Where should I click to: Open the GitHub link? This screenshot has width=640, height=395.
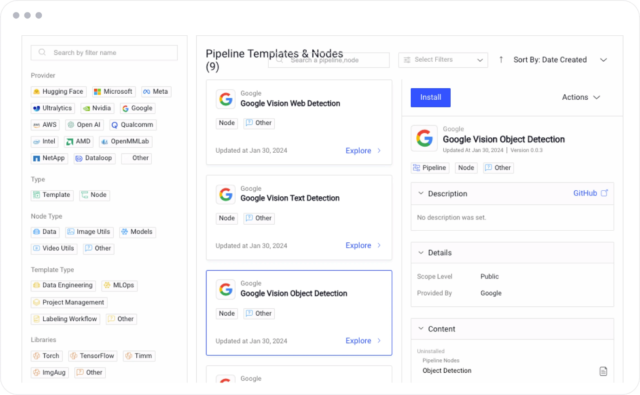click(x=585, y=193)
